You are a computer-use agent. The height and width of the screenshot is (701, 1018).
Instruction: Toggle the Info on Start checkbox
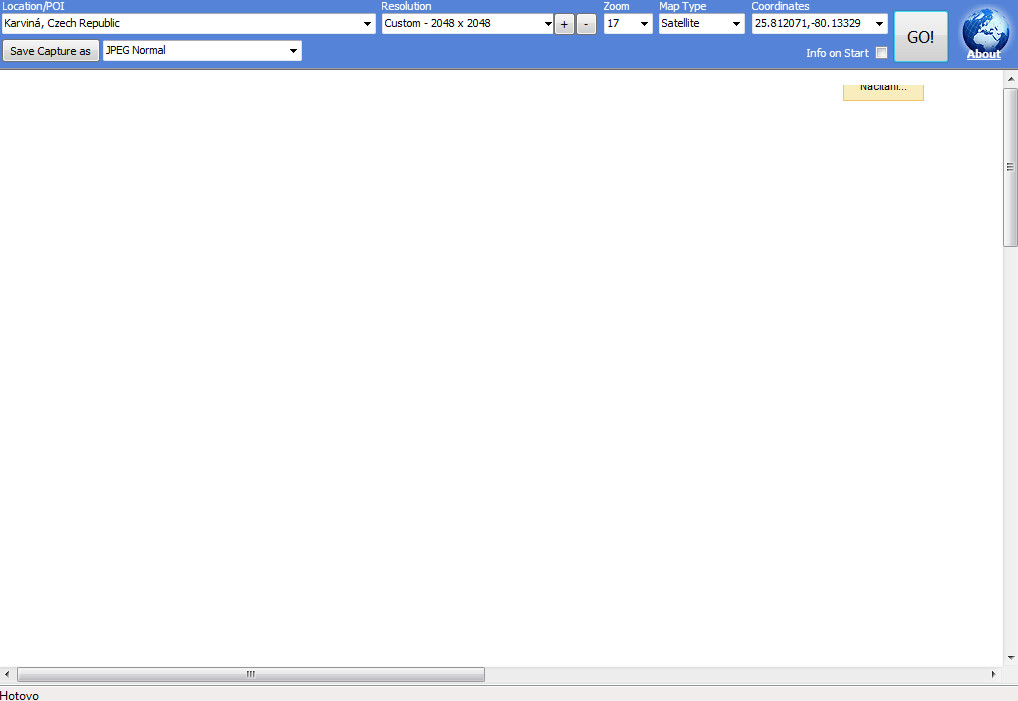[x=881, y=53]
